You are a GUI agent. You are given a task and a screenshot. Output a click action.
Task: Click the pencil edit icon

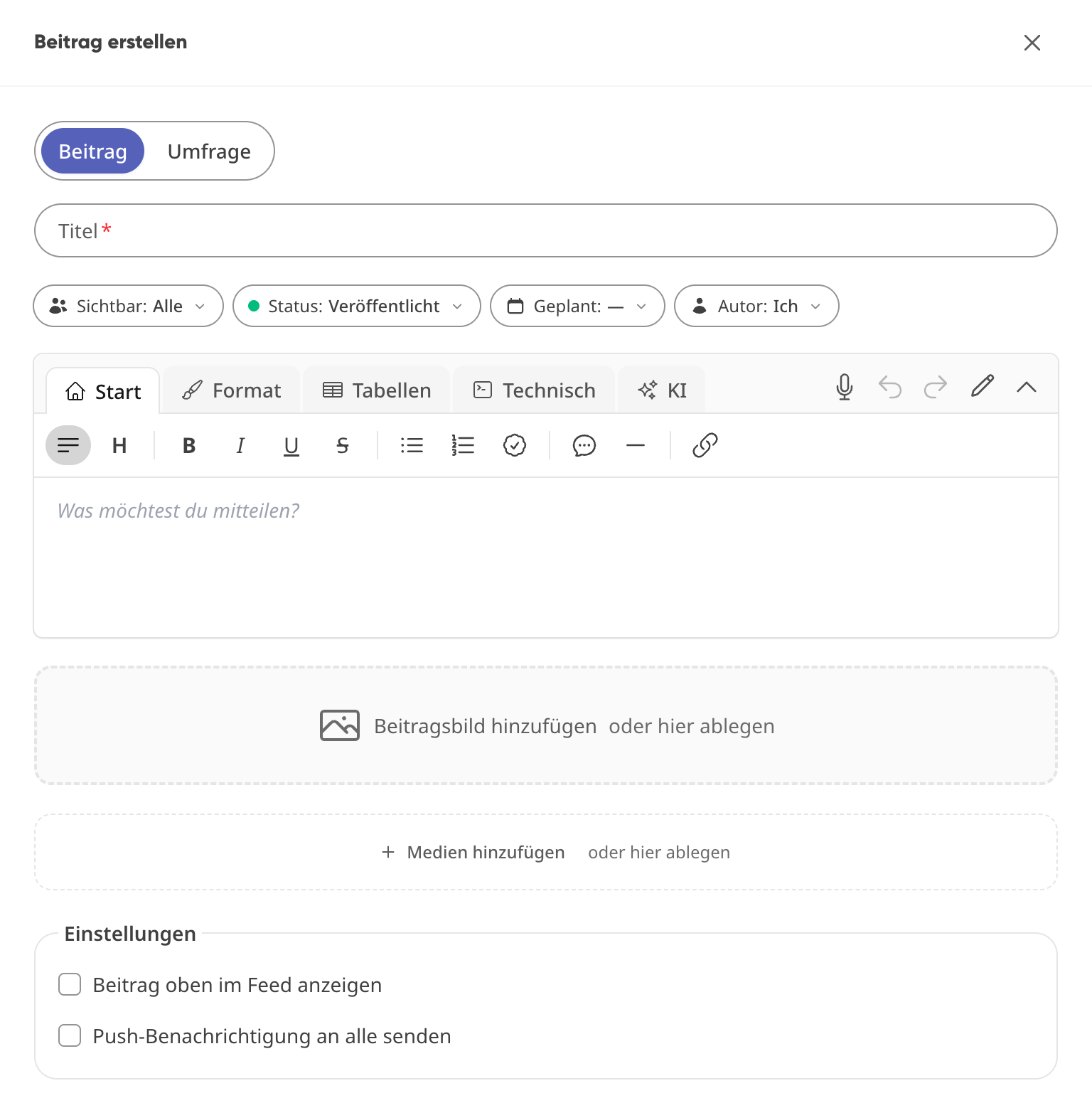(x=982, y=386)
